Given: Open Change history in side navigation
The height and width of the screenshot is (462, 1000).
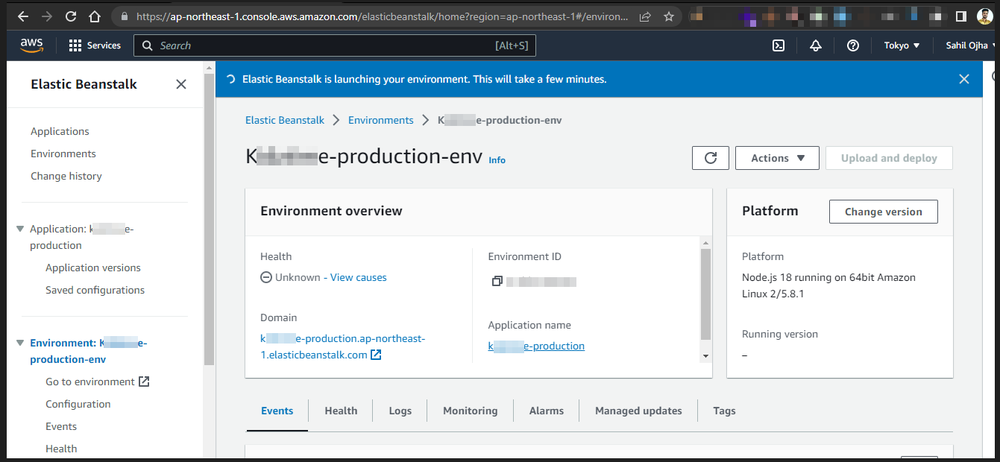Looking at the screenshot, I should [66, 176].
